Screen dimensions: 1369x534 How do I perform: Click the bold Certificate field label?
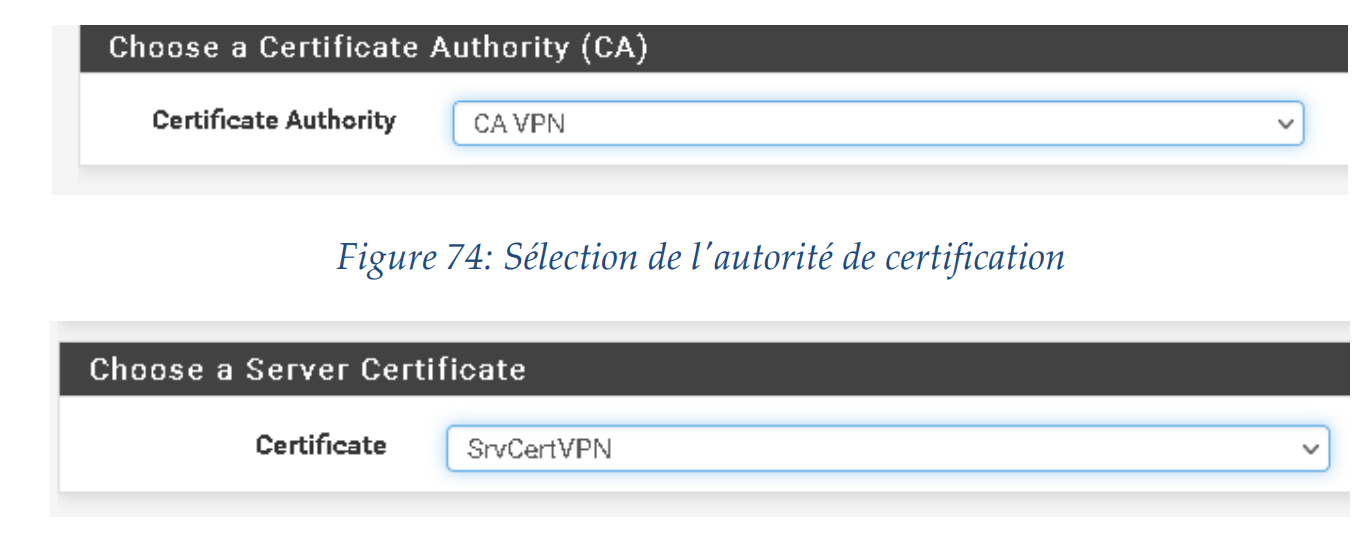click(x=320, y=445)
